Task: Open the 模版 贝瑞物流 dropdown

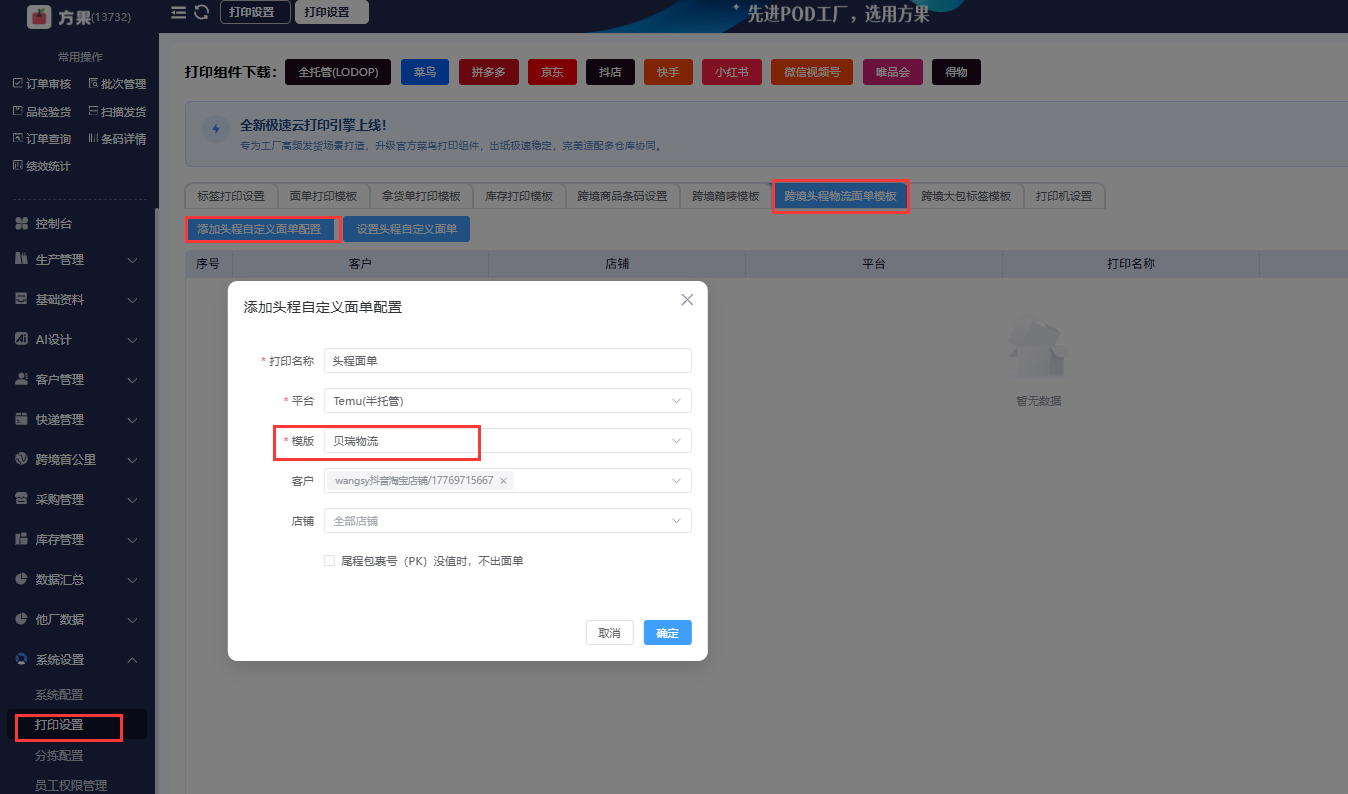Action: (508, 441)
